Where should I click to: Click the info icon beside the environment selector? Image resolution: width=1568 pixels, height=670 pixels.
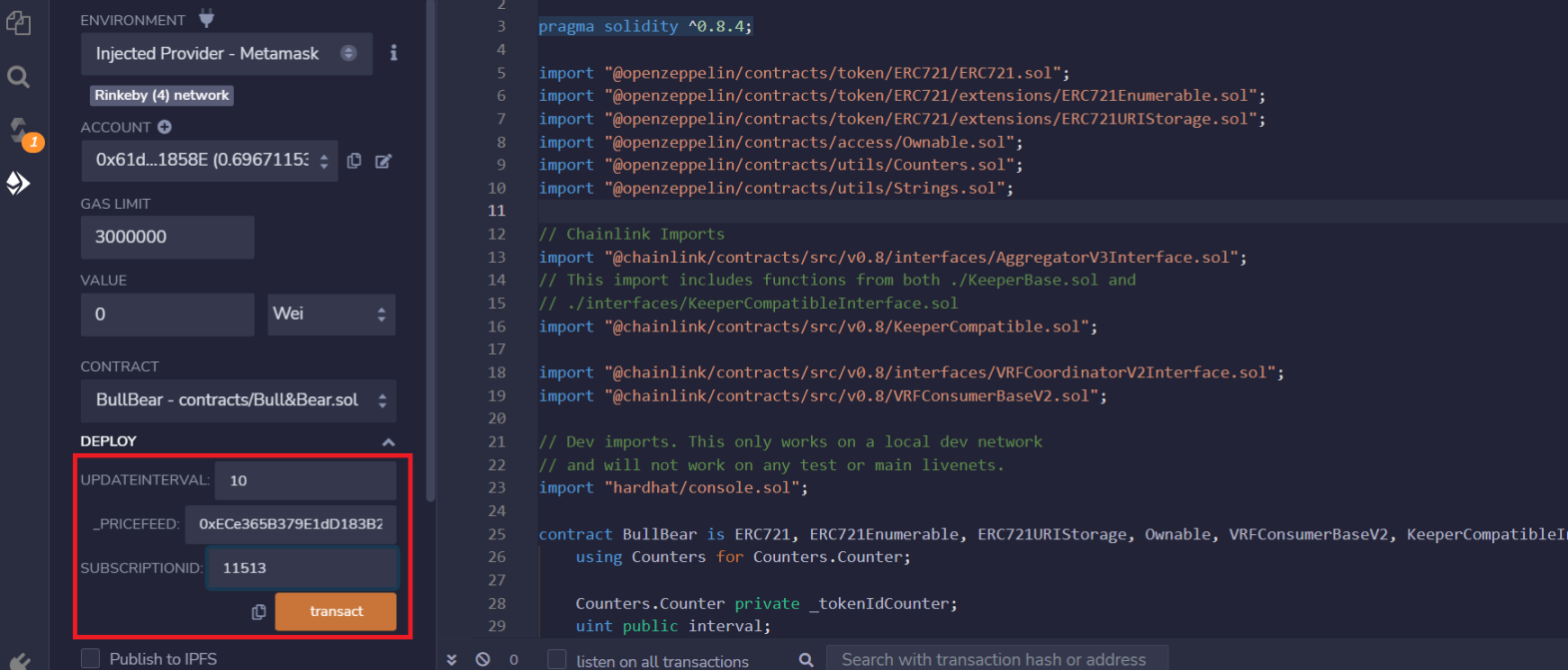coord(393,53)
